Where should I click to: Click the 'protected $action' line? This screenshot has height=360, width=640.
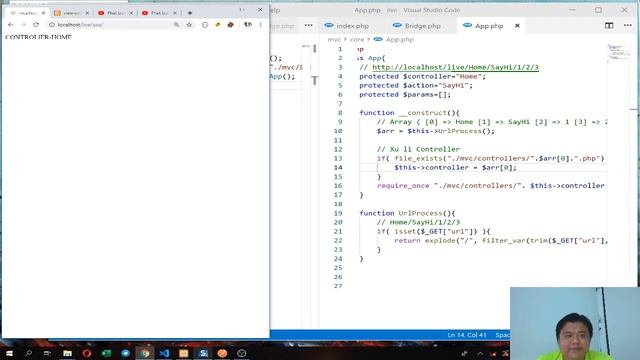[416, 86]
